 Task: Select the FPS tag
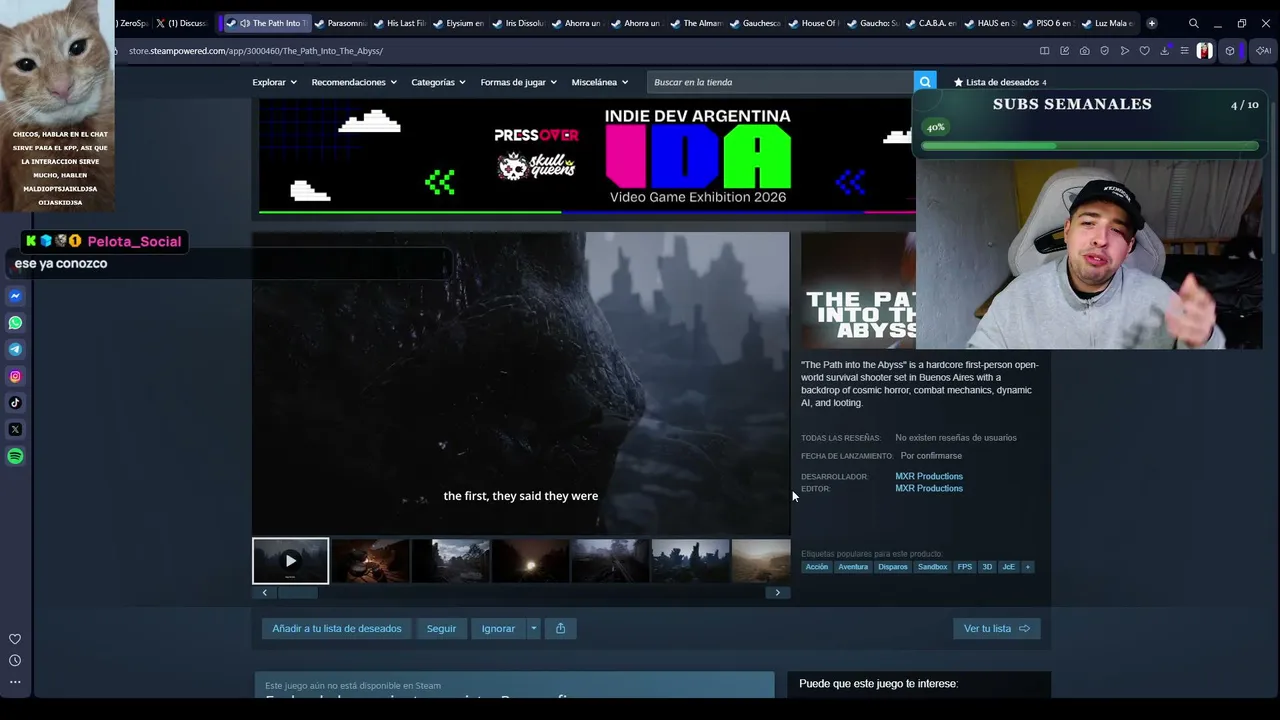(964, 567)
